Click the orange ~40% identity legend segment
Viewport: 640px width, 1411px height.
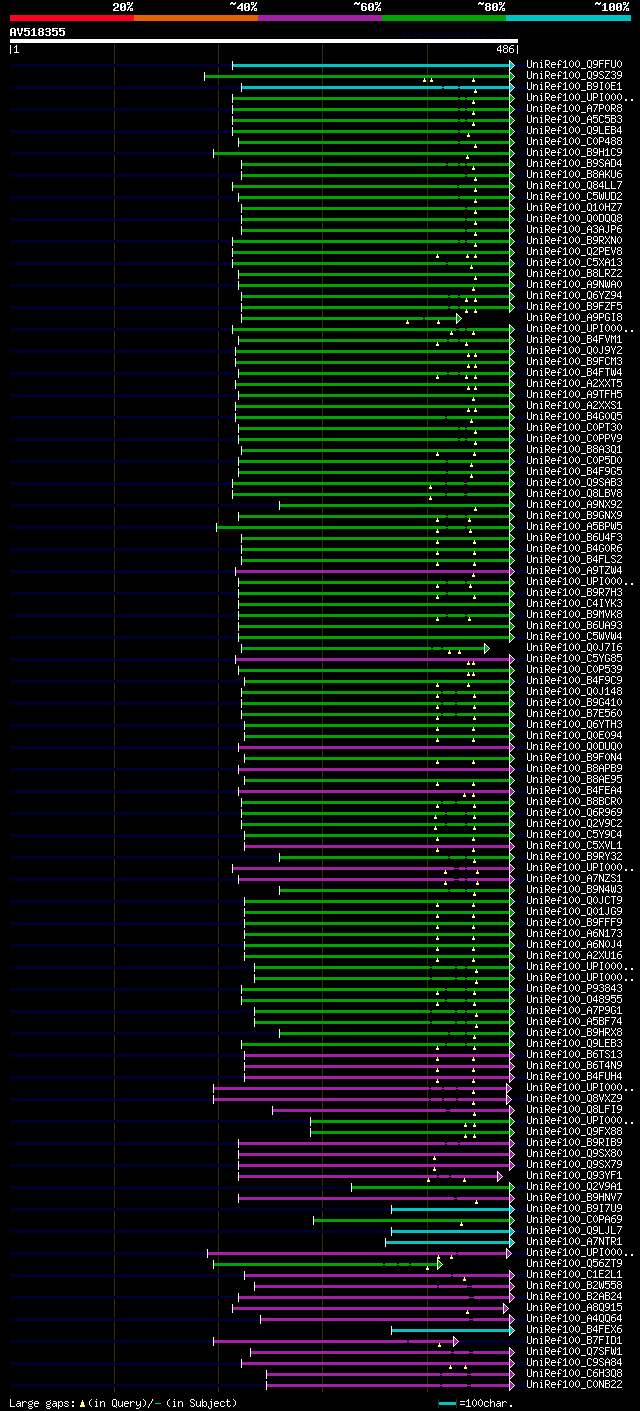tap(196, 18)
